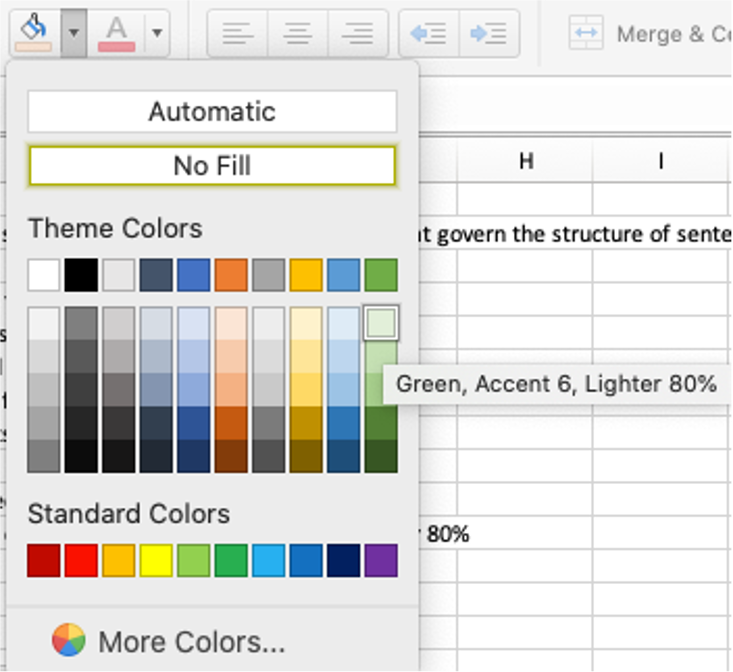Open the Fill Color dropdown arrow

74,33
